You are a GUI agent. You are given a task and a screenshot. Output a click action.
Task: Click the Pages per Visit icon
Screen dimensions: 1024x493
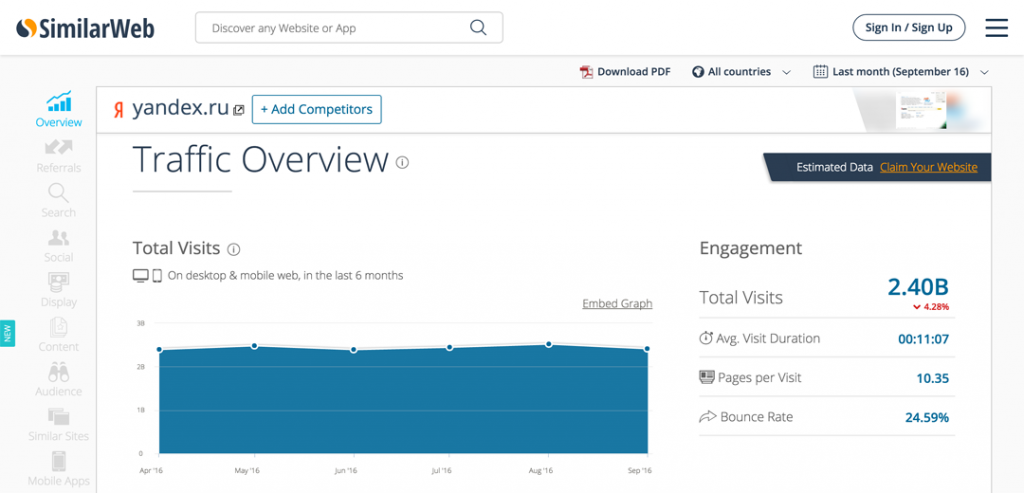tap(707, 377)
